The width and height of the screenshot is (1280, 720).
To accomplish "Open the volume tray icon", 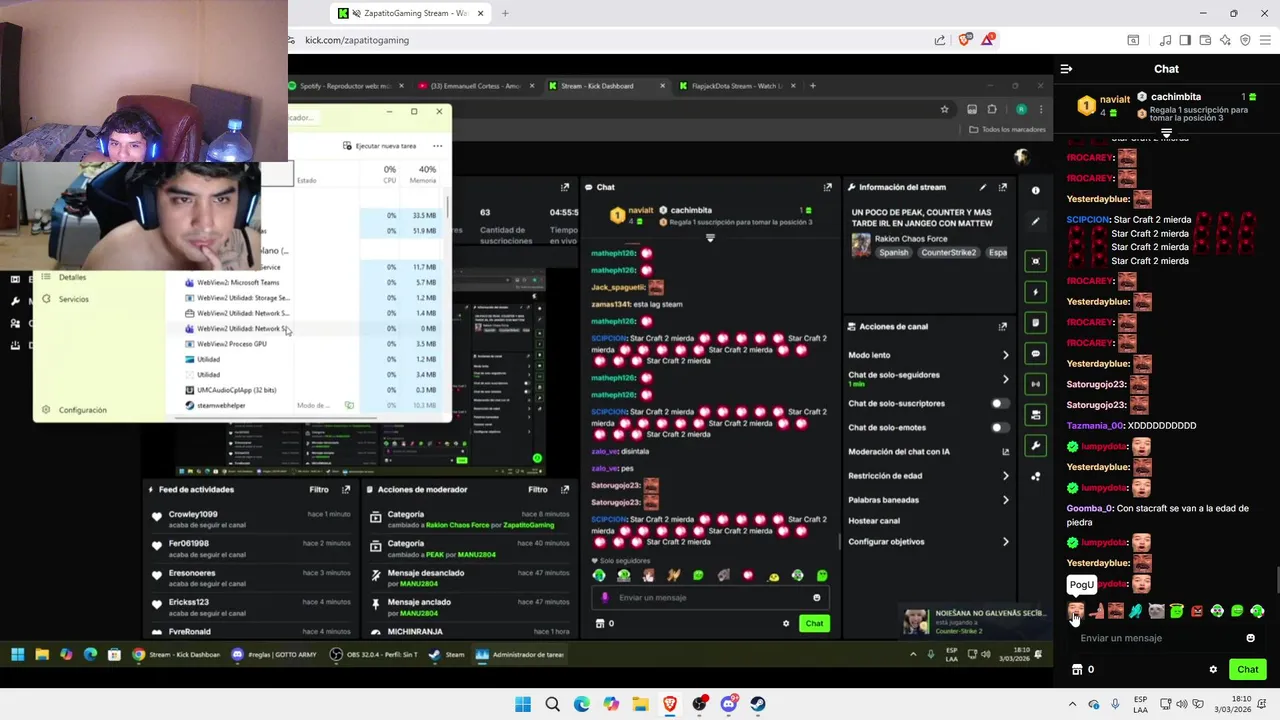I will 1182,704.
